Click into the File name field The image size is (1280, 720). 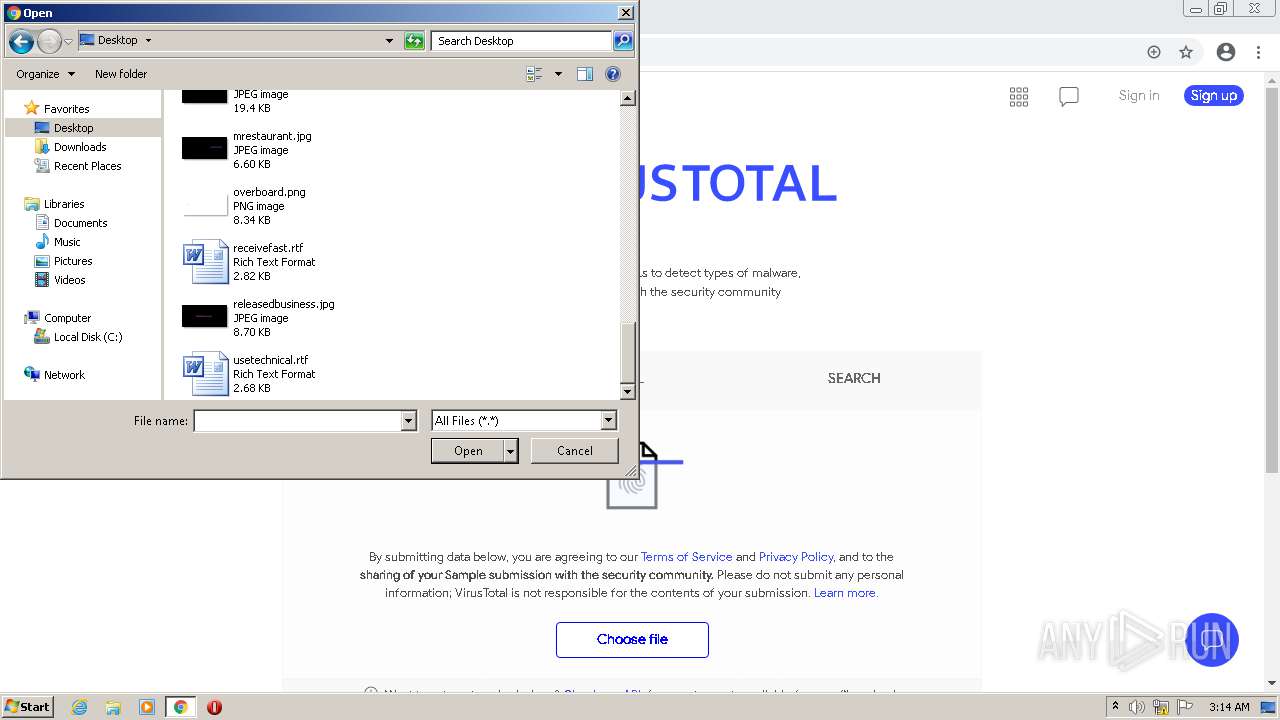coord(297,421)
